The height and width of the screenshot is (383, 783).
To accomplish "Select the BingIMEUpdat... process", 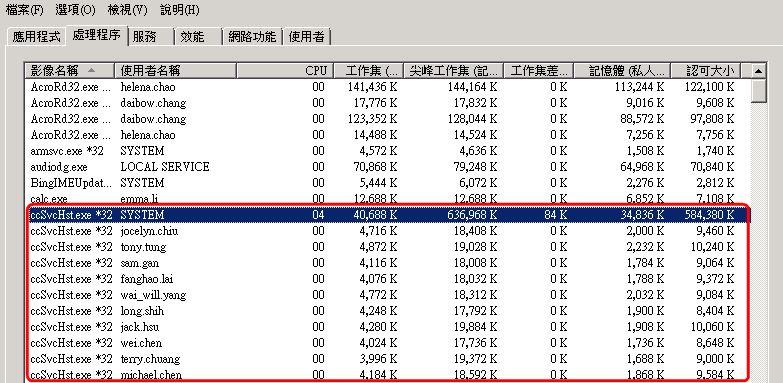I will [387, 183].
